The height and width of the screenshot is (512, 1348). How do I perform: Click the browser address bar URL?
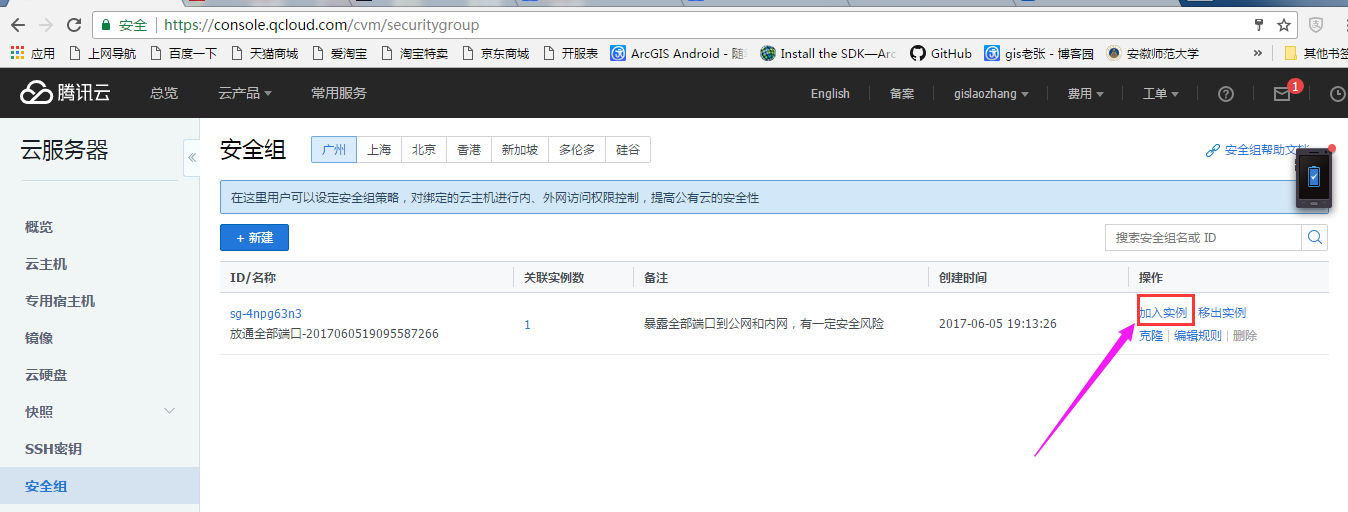pyautogui.click(x=321, y=25)
